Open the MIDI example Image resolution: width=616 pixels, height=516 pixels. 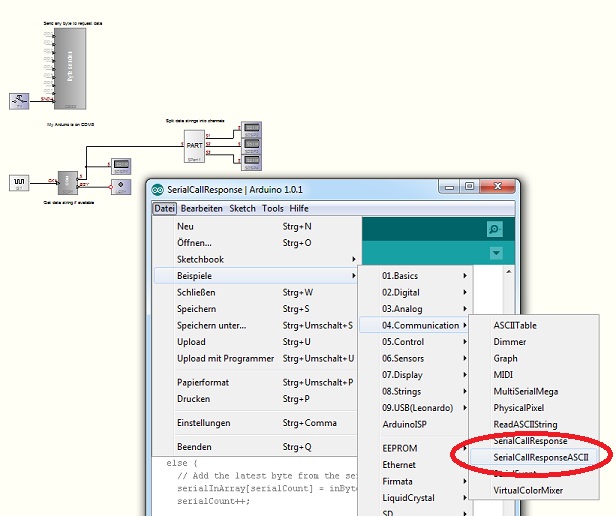click(x=534, y=375)
